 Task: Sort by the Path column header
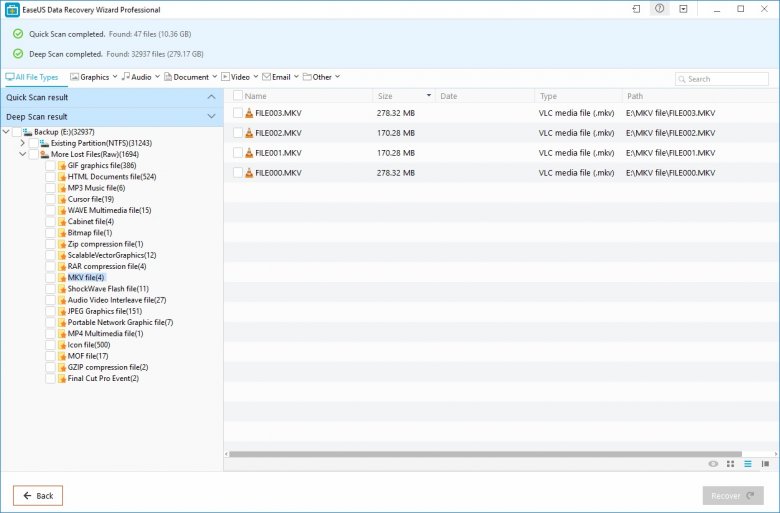[x=699, y=96]
